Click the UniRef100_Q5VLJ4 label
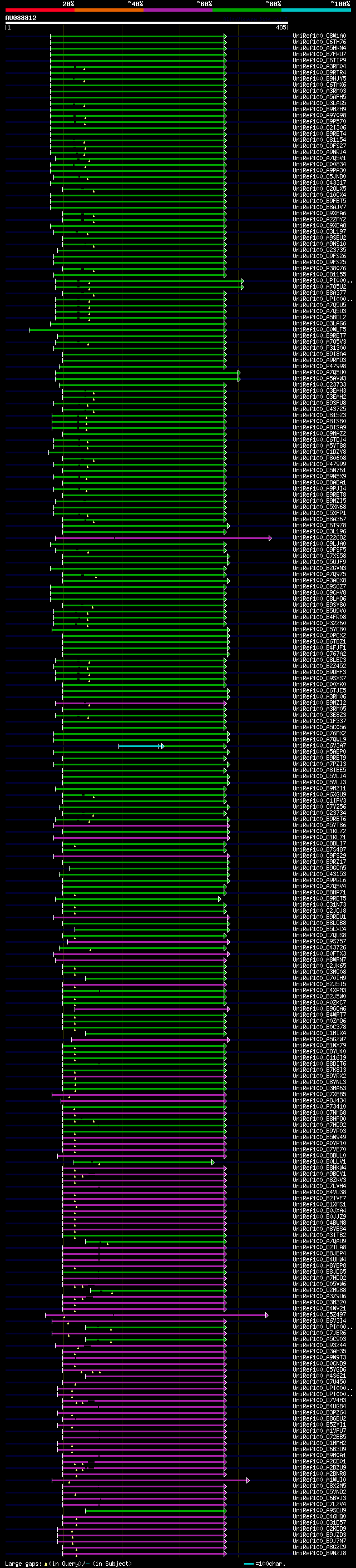The height and width of the screenshot is (1568, 356). coord(319,776)
